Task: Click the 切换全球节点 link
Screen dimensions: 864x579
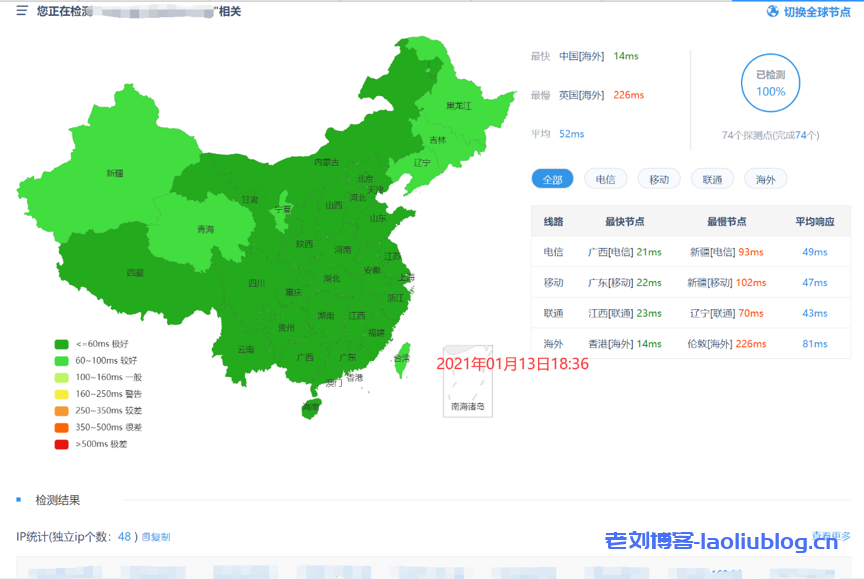Action: coord(815,12)
